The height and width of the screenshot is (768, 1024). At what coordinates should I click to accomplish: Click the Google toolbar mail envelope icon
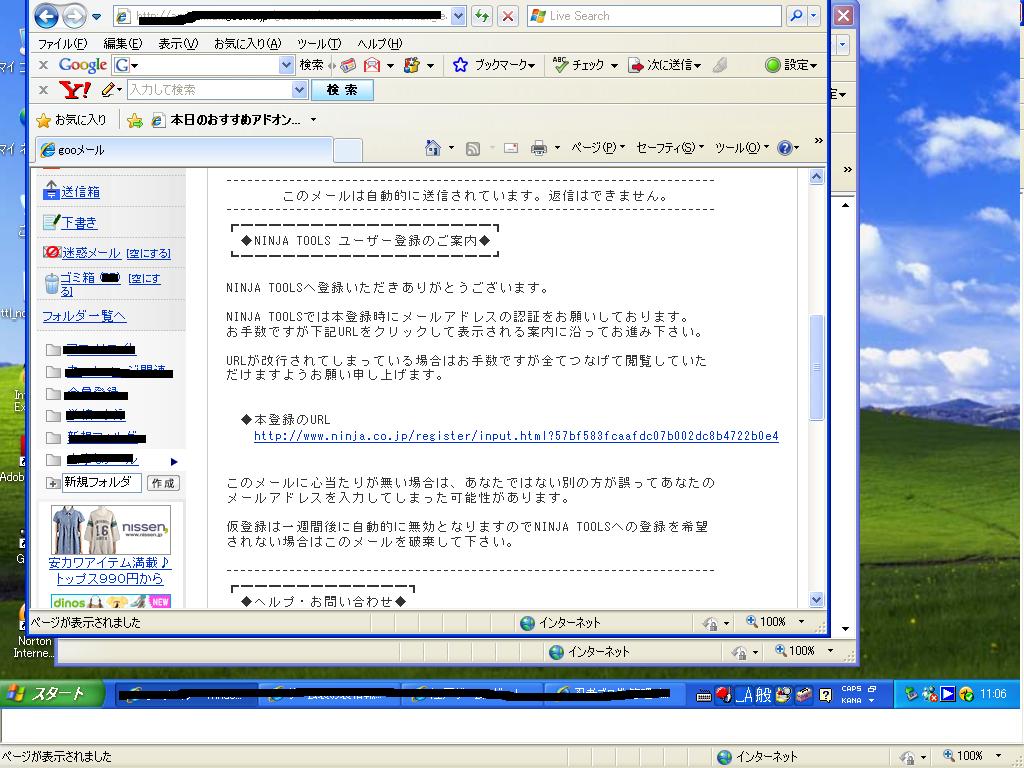pos(372,65)
